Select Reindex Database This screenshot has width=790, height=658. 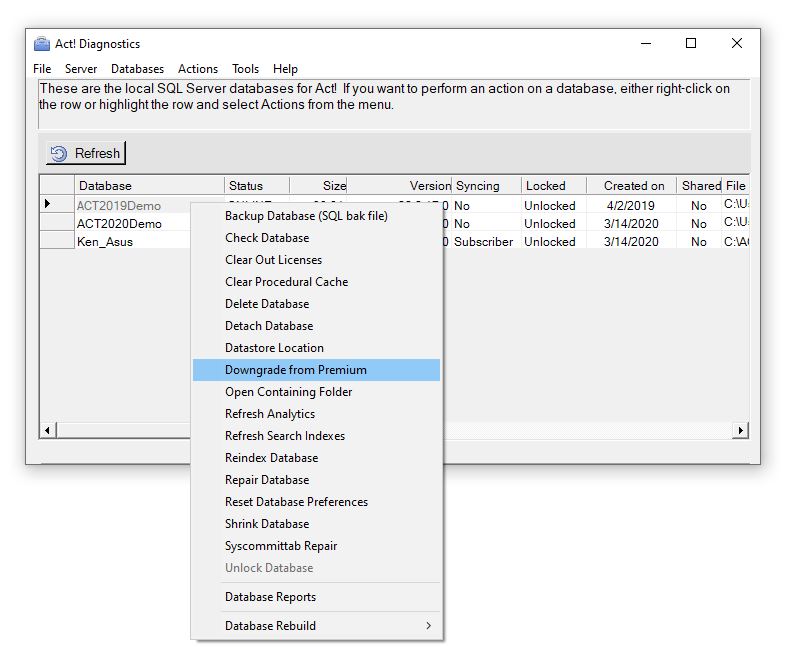(x=316, y=458)
